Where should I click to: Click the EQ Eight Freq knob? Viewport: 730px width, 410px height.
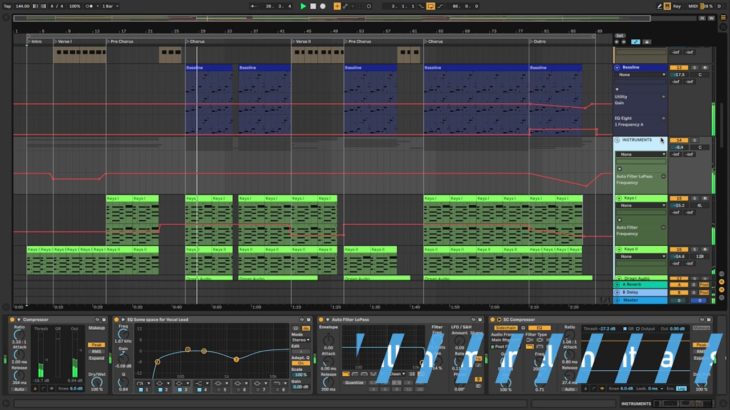(x=123, y=334)
